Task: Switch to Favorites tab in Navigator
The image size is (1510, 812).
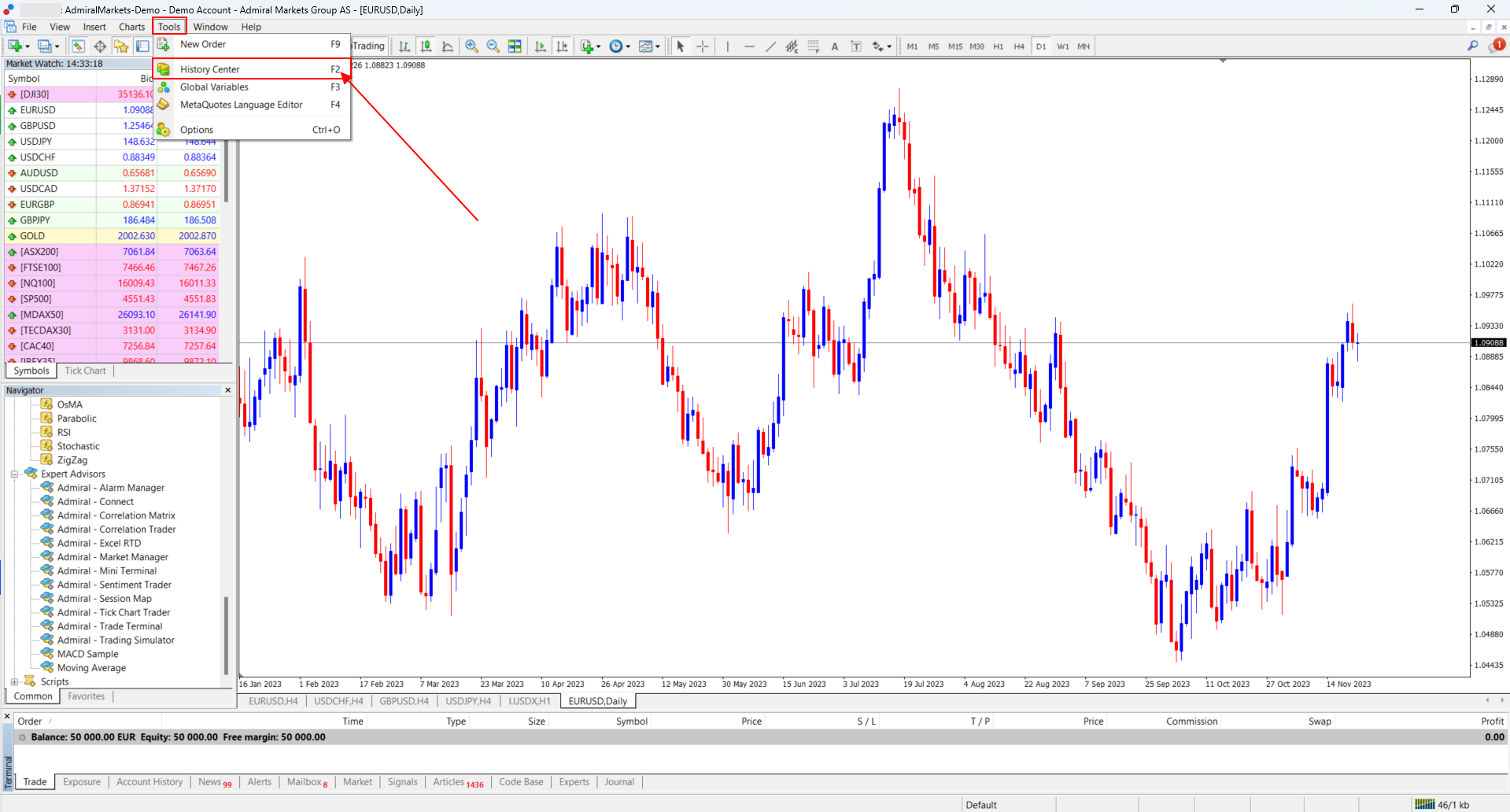Action: coord(86,697)
